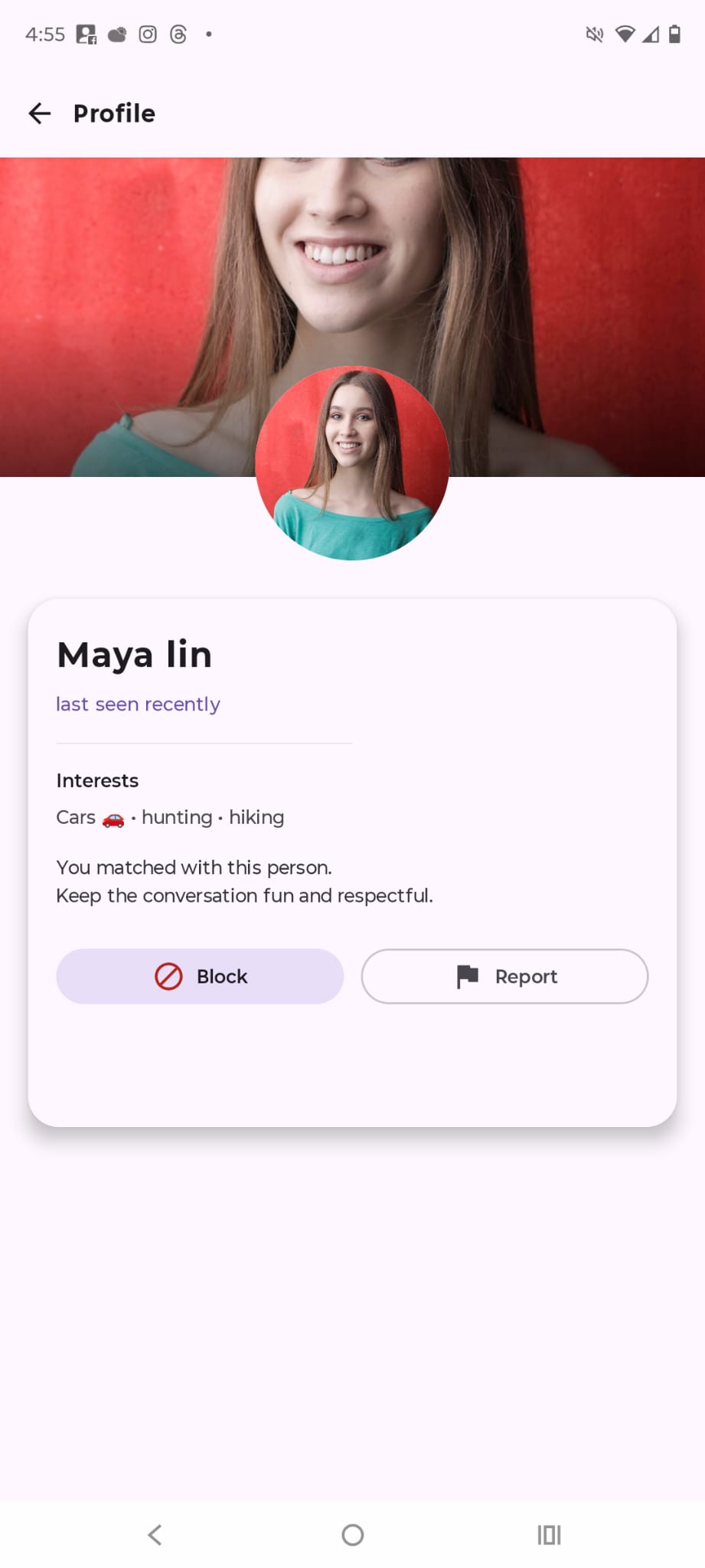View the red cover photo banner
Image resolution: width=705 pixels, height=1568 pixels.
pyautogui.click(x=352, y=317)
